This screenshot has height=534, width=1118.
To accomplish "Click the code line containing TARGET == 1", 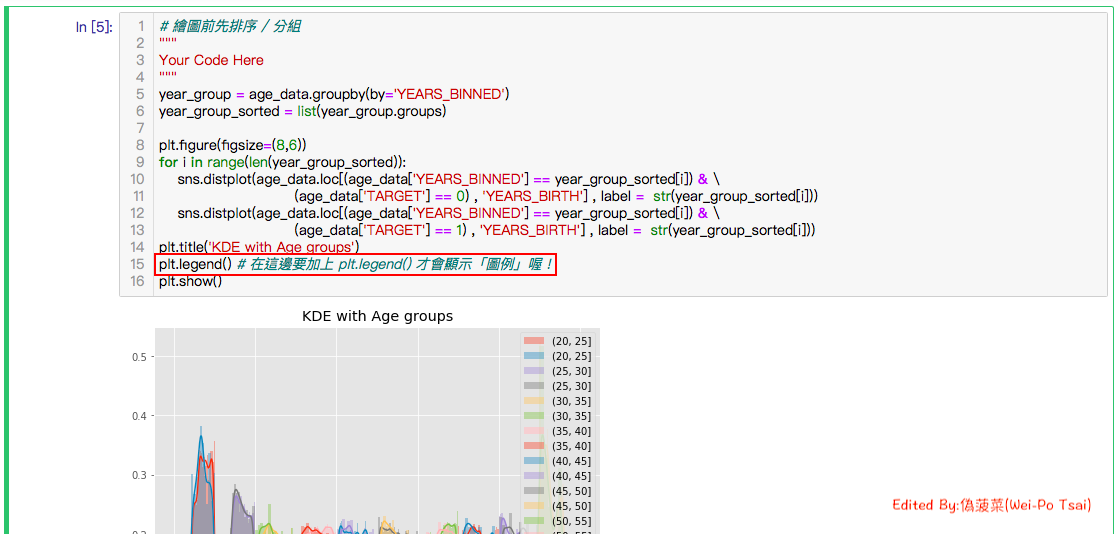I will point(555,230).
